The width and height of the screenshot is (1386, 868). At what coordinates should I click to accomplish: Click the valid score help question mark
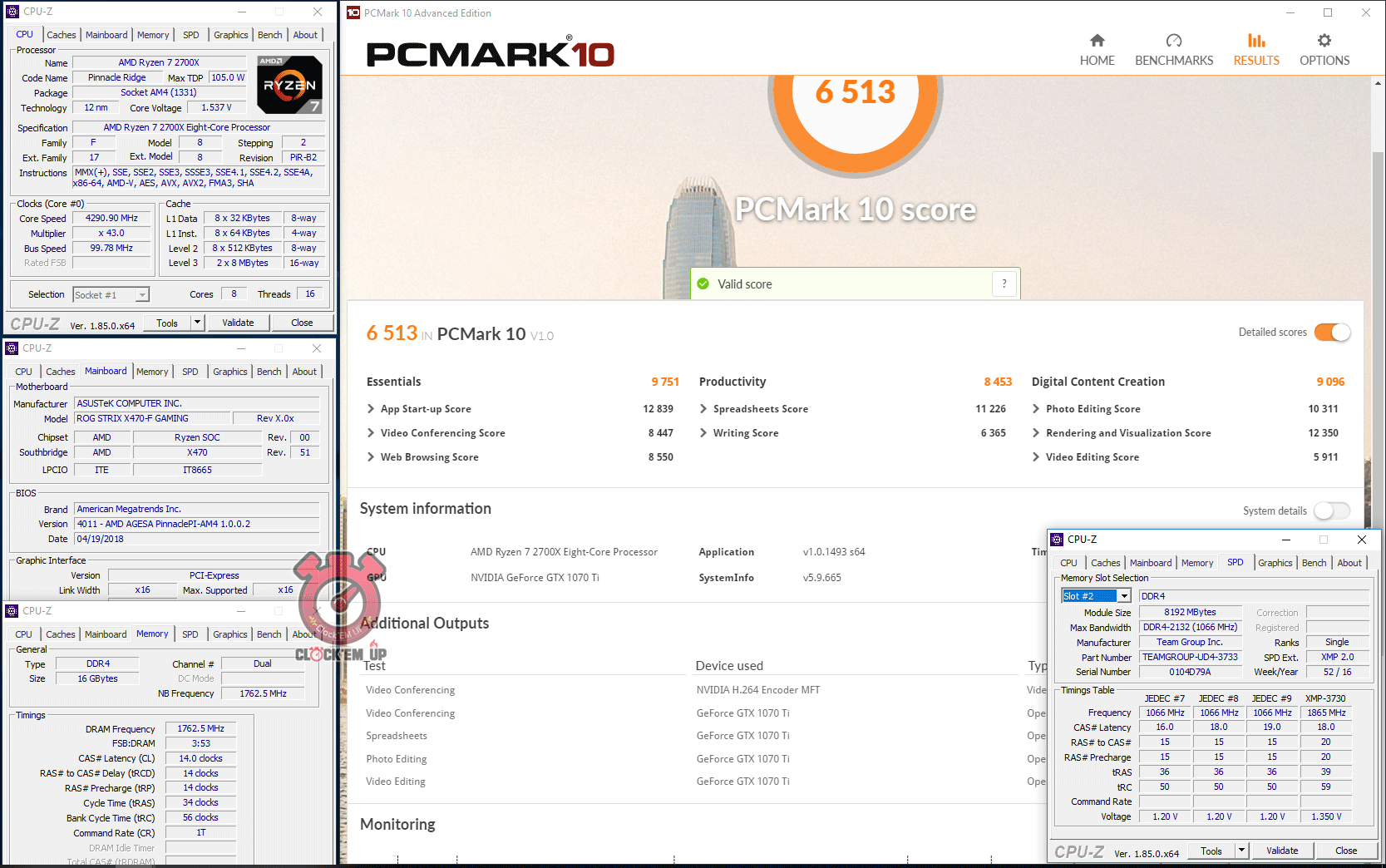1004,284
